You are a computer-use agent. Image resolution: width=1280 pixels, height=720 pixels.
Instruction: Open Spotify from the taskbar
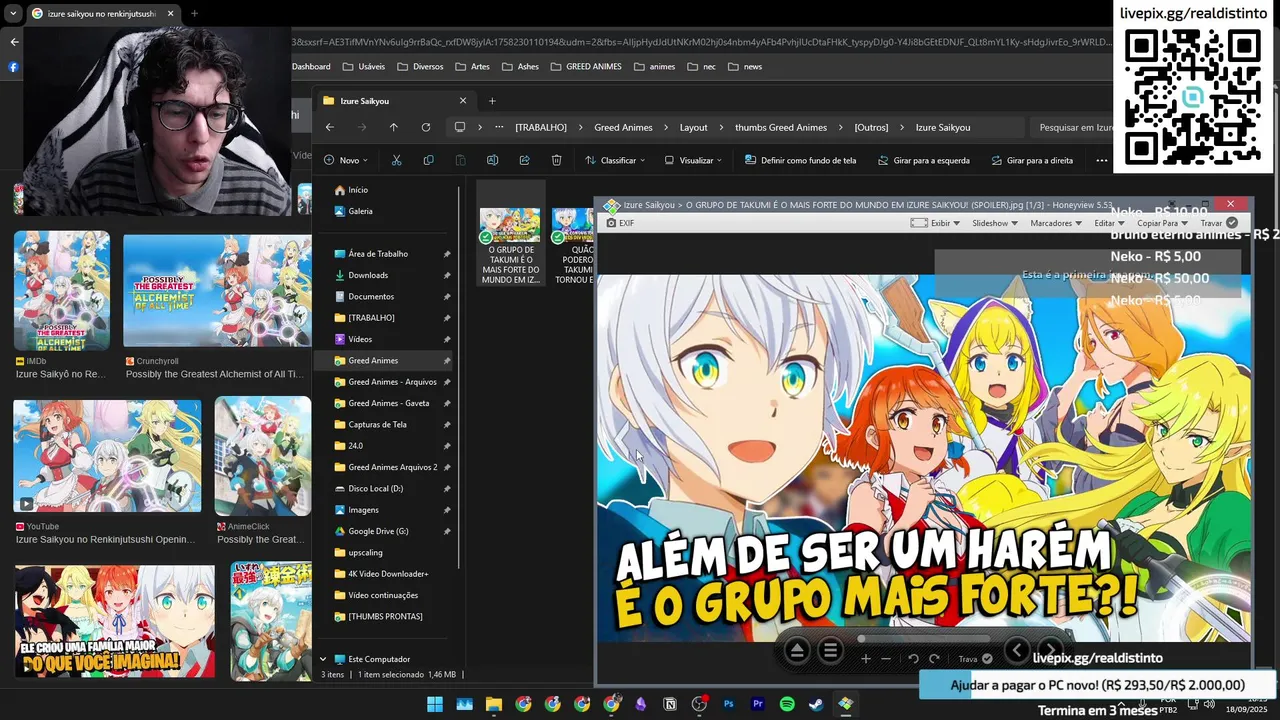787,704
